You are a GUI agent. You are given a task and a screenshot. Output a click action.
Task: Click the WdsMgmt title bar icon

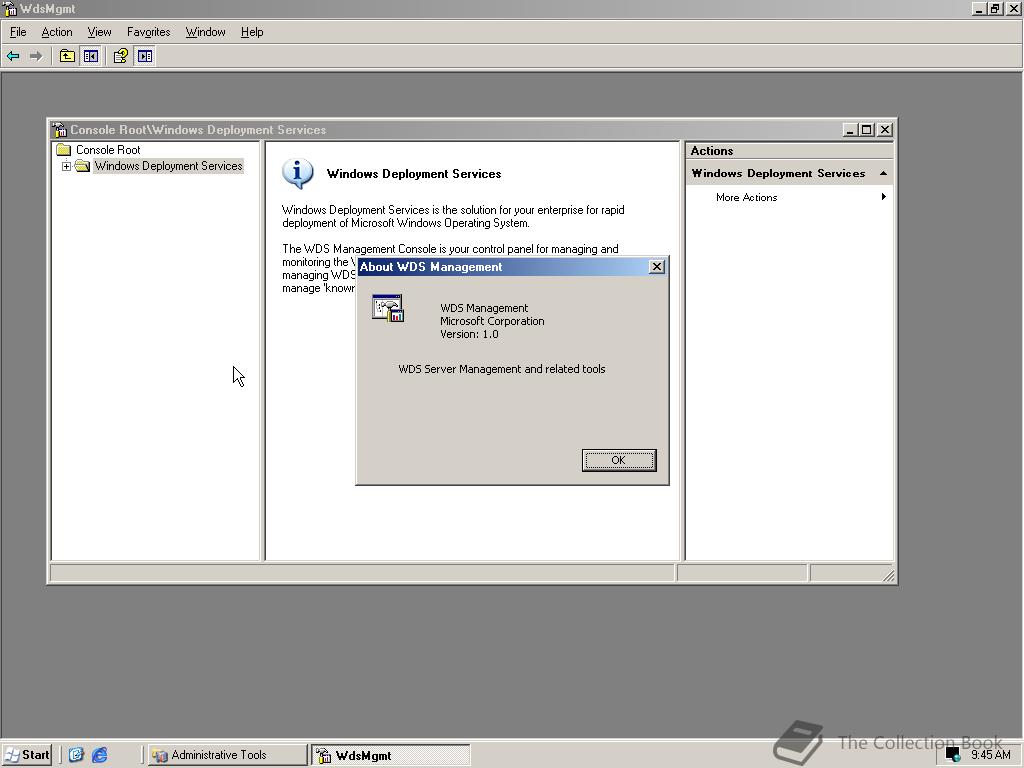pyautogui.click(x=10, y=8)
